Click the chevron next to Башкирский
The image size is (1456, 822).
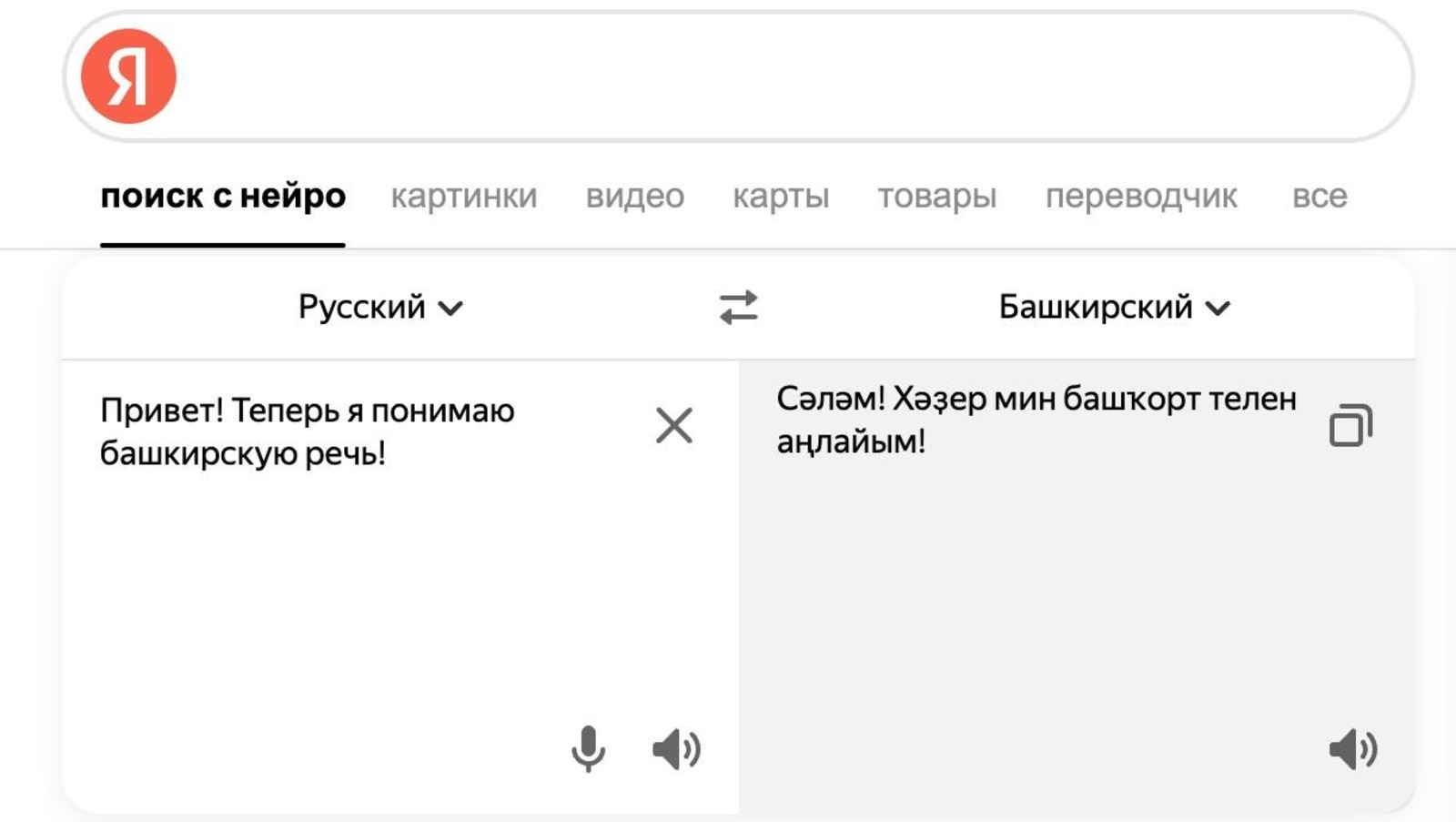[x=1218, y=309]
